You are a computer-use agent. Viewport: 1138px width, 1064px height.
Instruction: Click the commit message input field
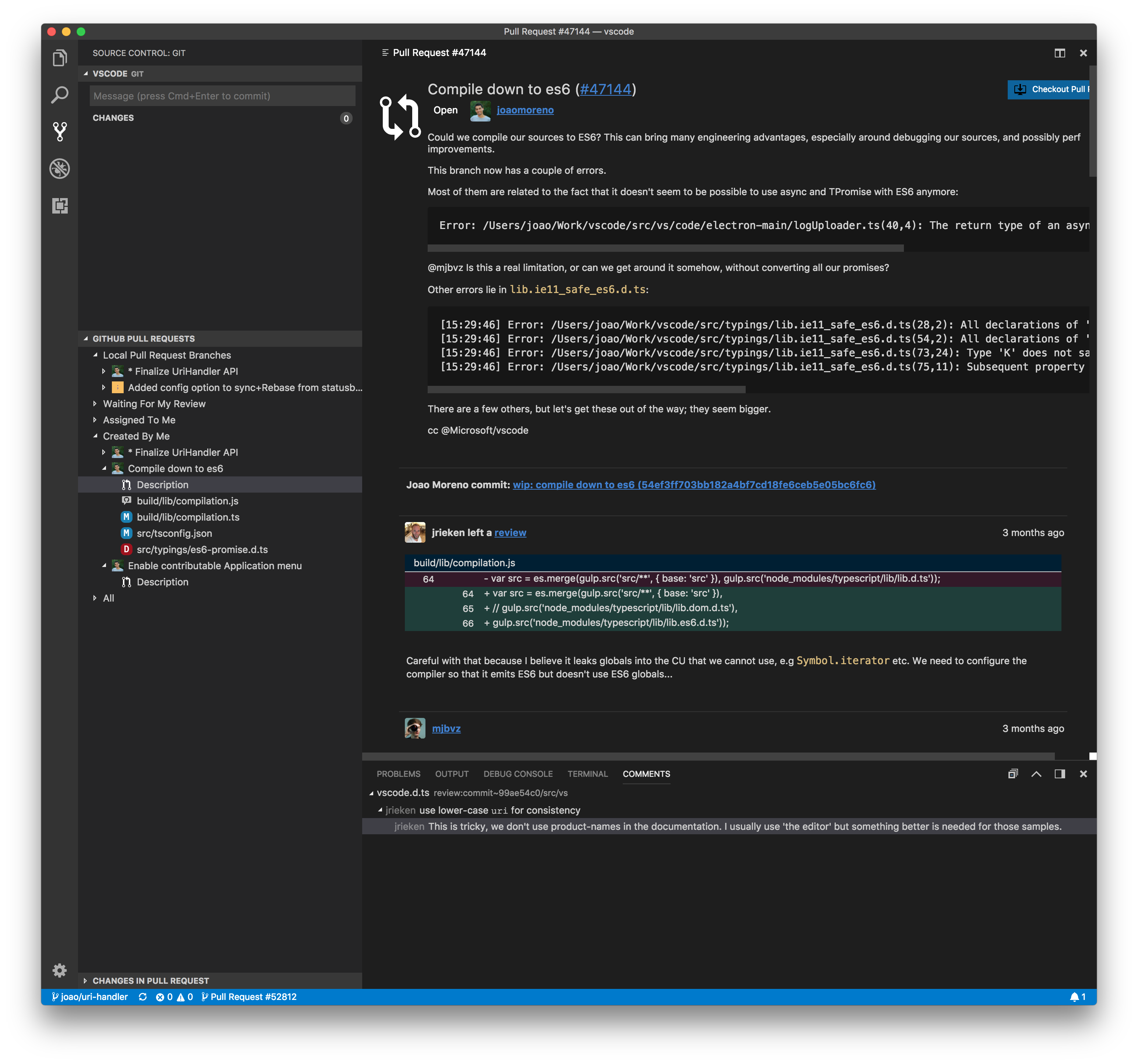222,96
